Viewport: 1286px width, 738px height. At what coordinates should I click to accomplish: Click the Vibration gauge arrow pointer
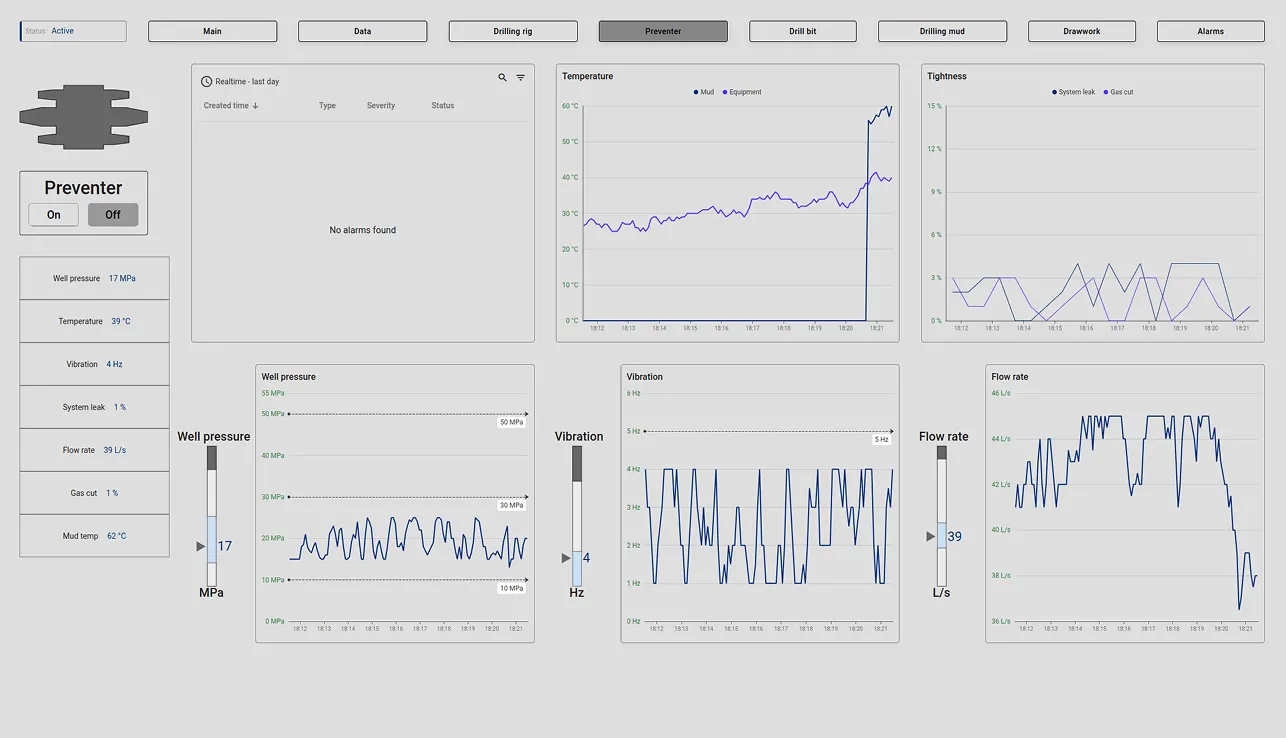coord(566,558)
